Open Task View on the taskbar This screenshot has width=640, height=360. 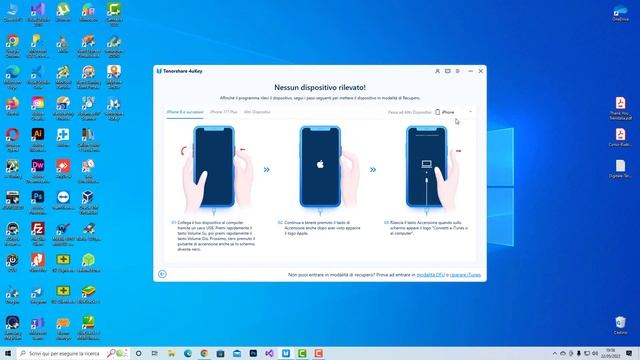[155, 353]
